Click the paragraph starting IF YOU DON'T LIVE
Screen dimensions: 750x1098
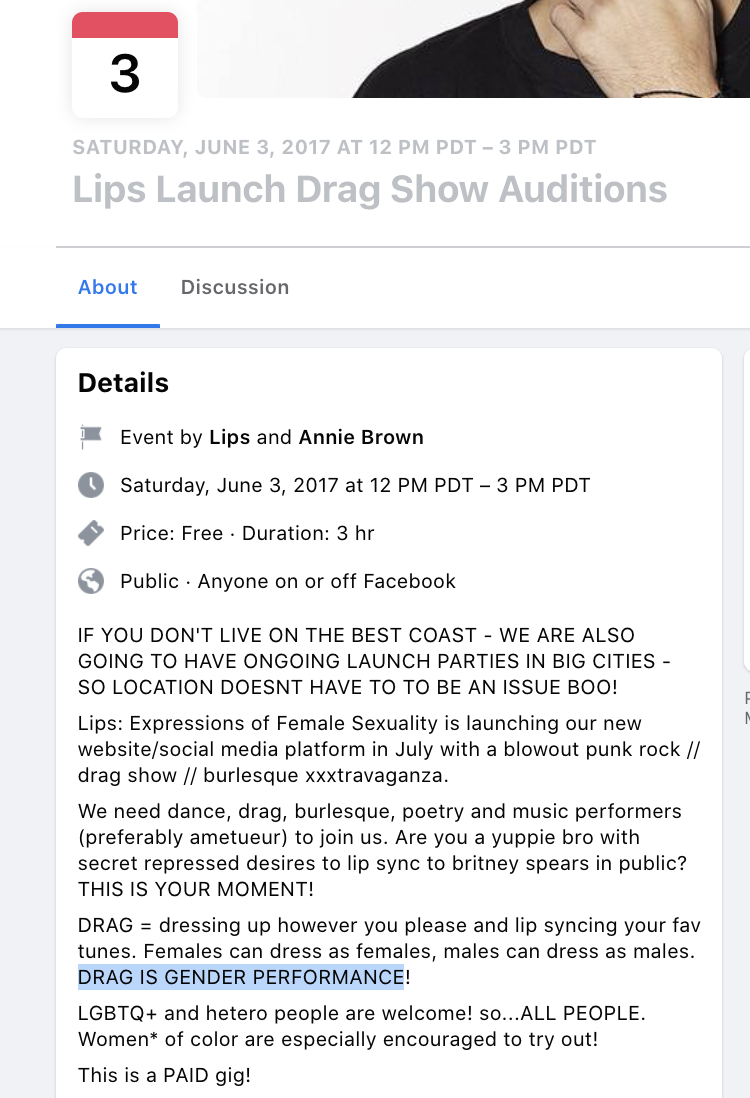tap(374, 661)
